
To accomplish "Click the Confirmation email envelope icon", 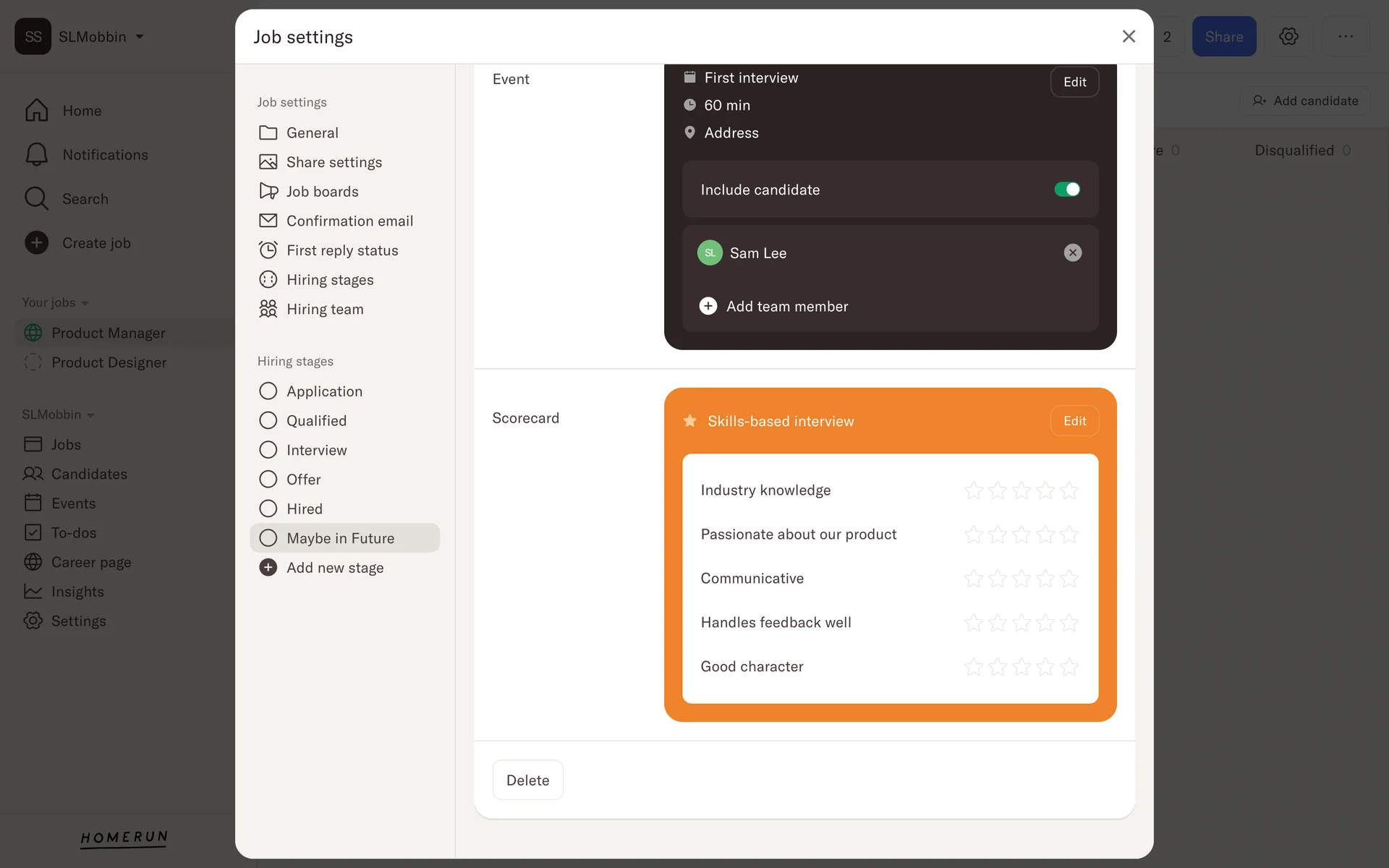I will (x=268, y=221).
